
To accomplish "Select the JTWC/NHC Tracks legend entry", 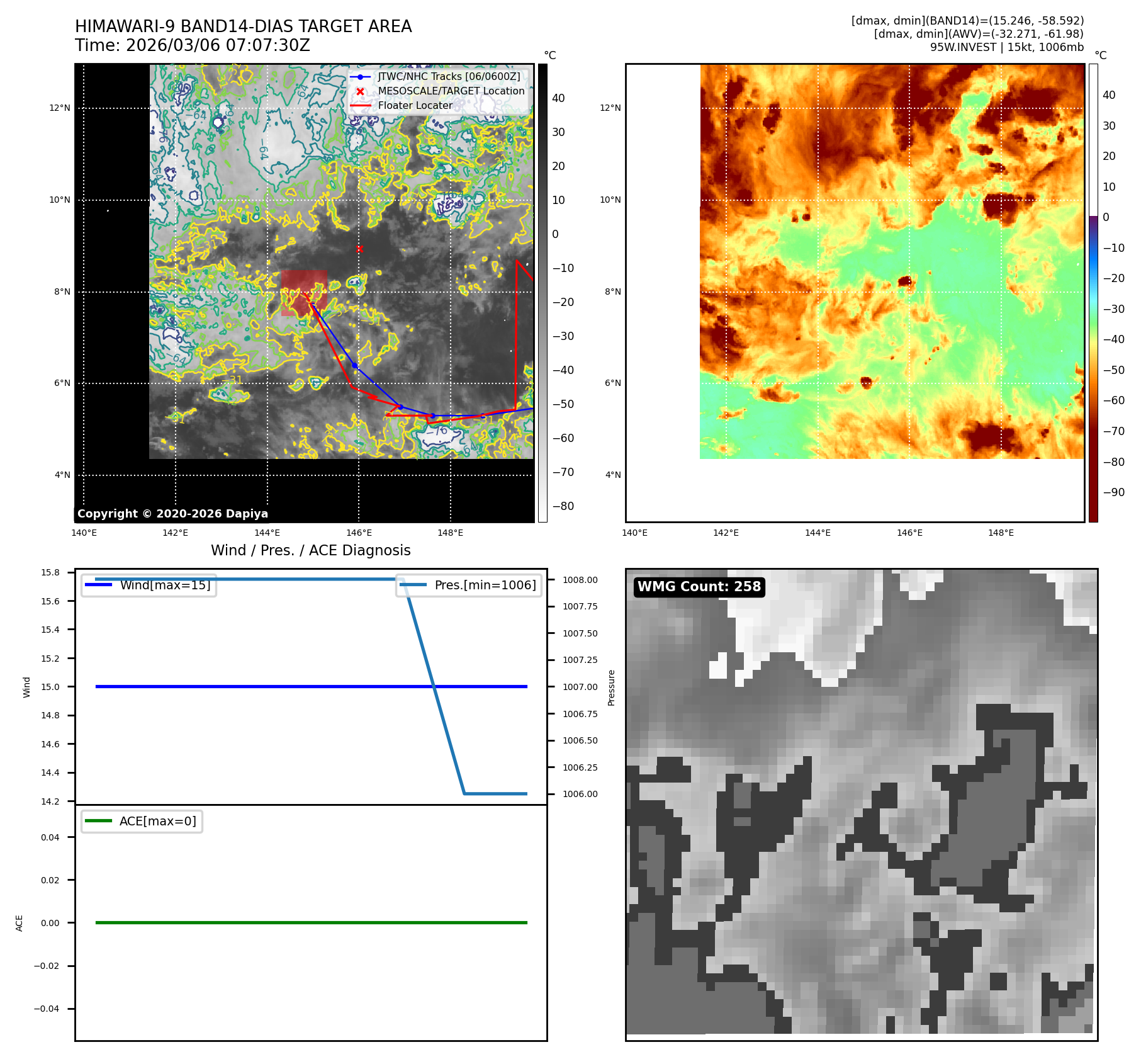I will (449, 77).
